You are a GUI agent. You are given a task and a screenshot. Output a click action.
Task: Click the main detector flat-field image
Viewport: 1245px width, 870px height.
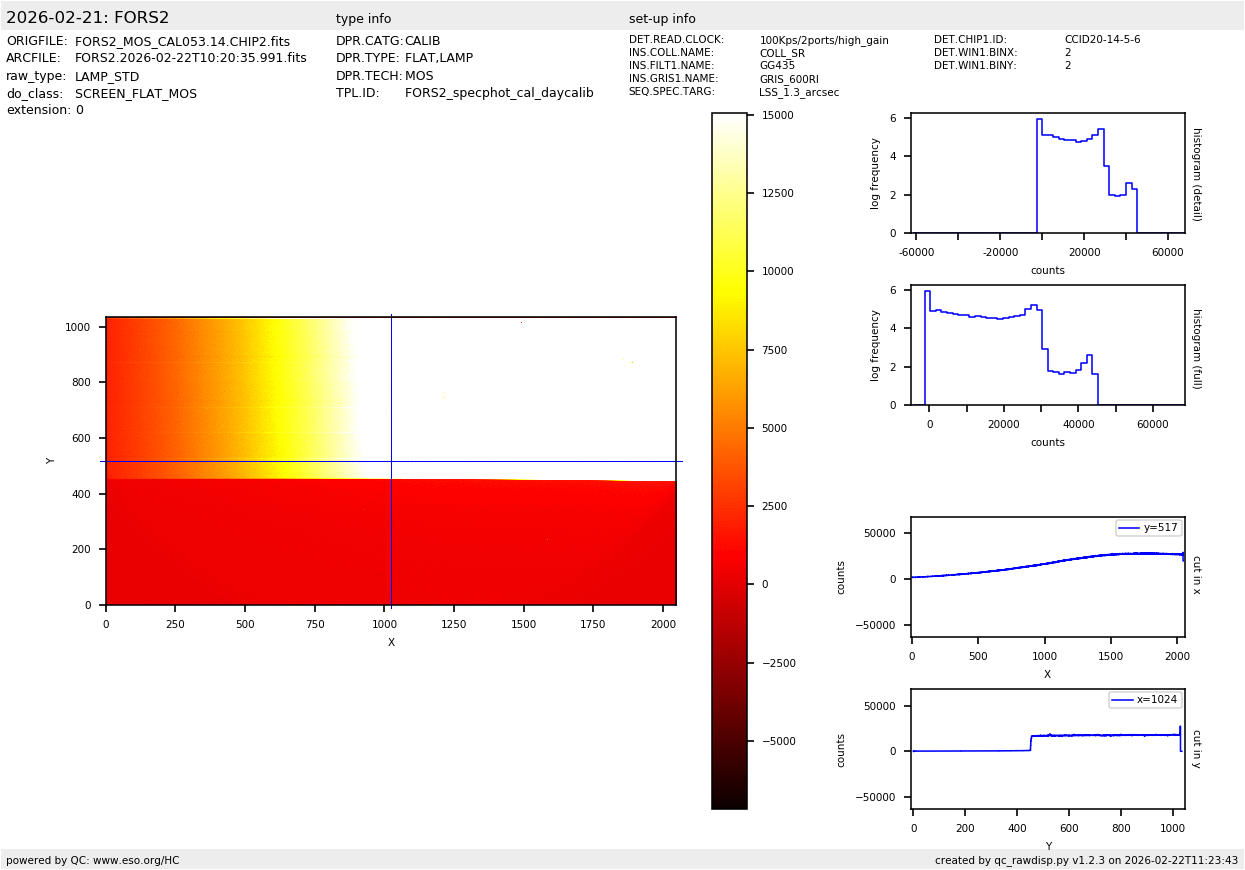pyautogui.click(x=390, y=461)
